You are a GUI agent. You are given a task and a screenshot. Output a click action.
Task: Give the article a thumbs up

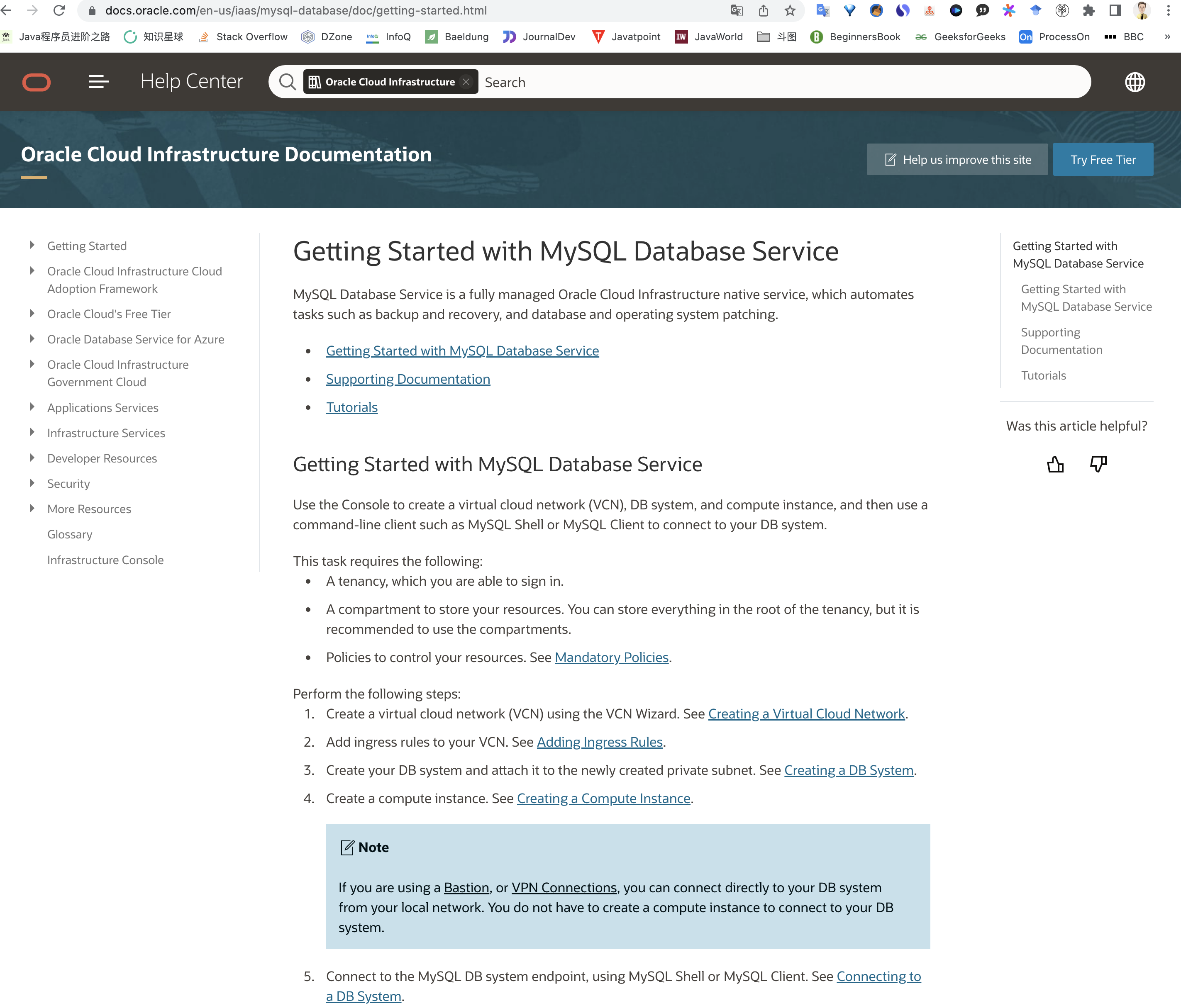click(1055, 464)
